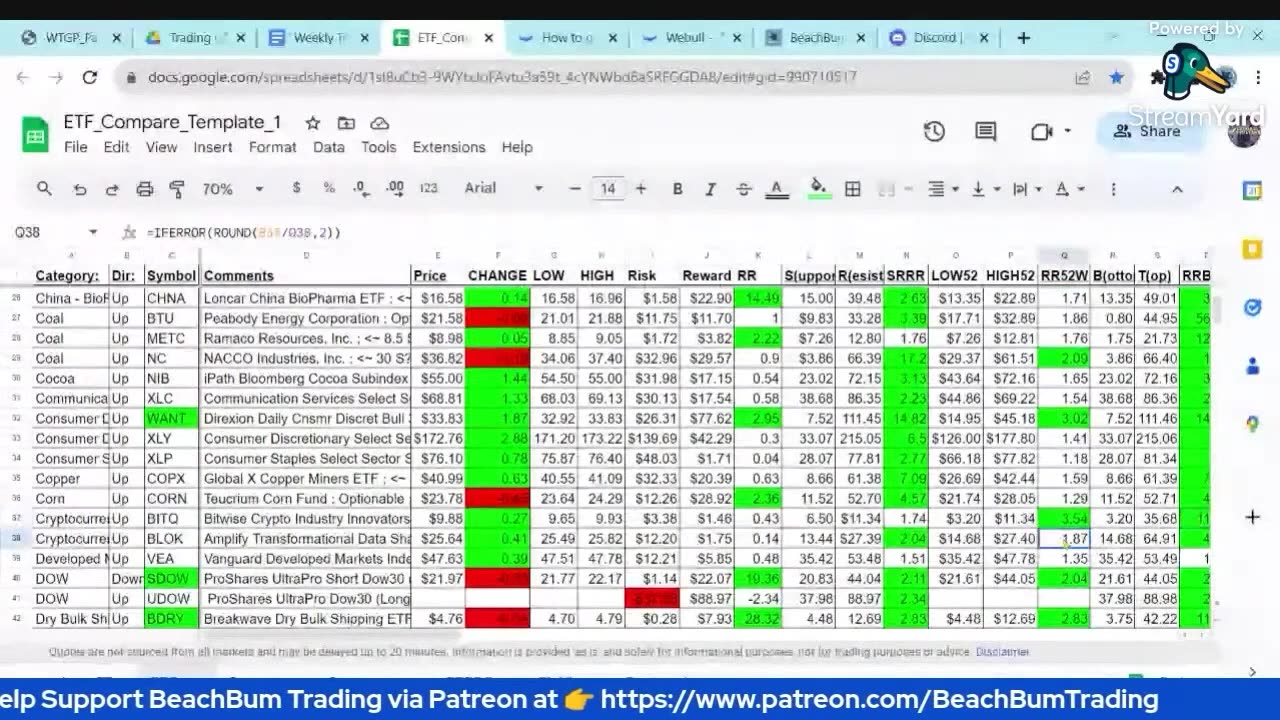This screenshot has width=1280, height=720.
Task: Select the WANT symbol cell
Action: click(171, 418)
